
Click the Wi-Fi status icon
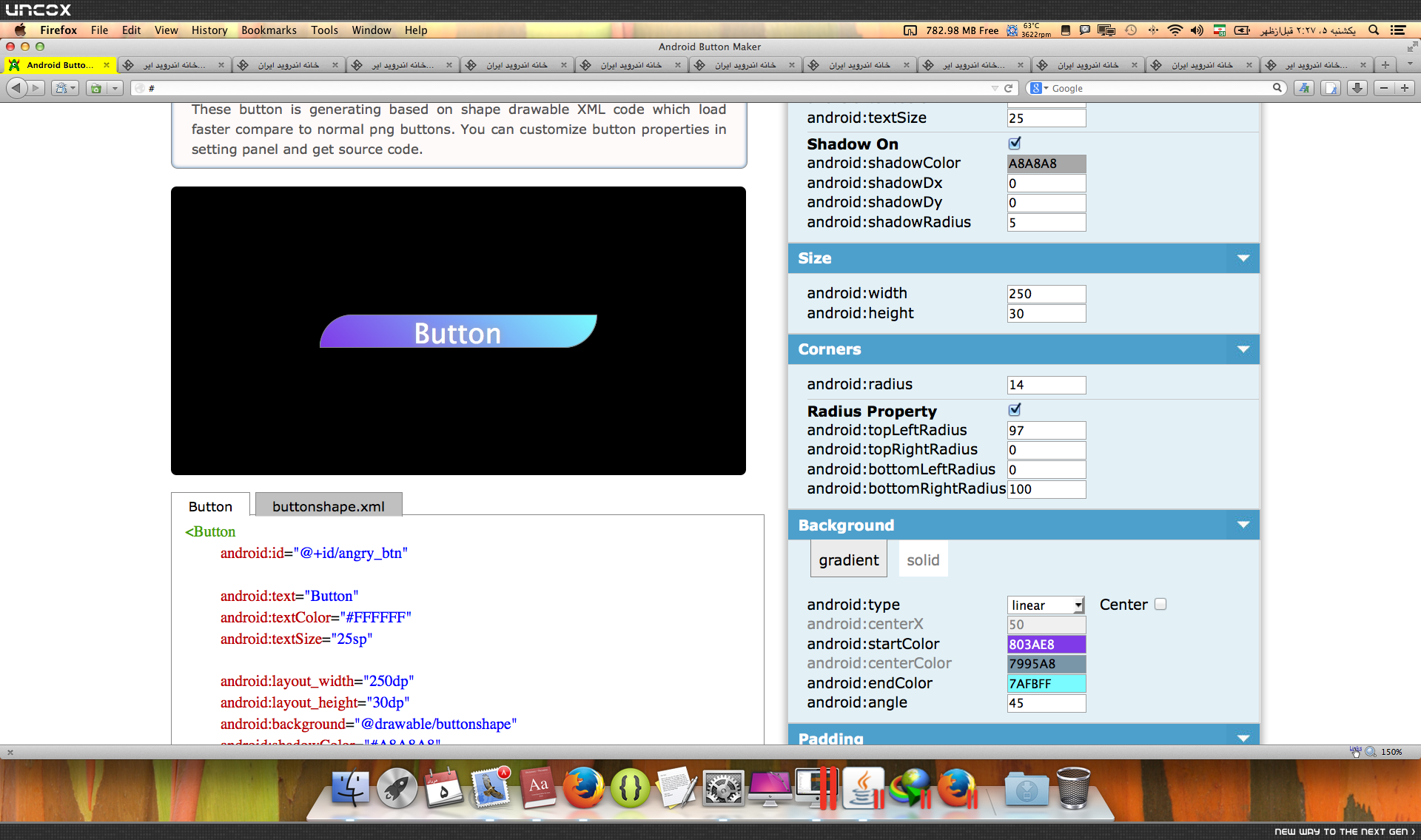(1175, 30)
